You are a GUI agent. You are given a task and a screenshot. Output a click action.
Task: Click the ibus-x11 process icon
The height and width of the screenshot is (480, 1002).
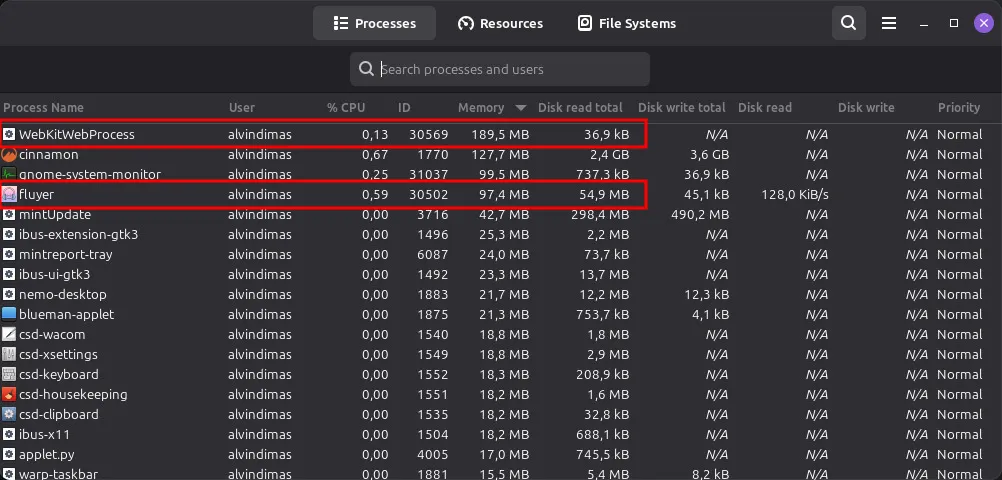9,435
